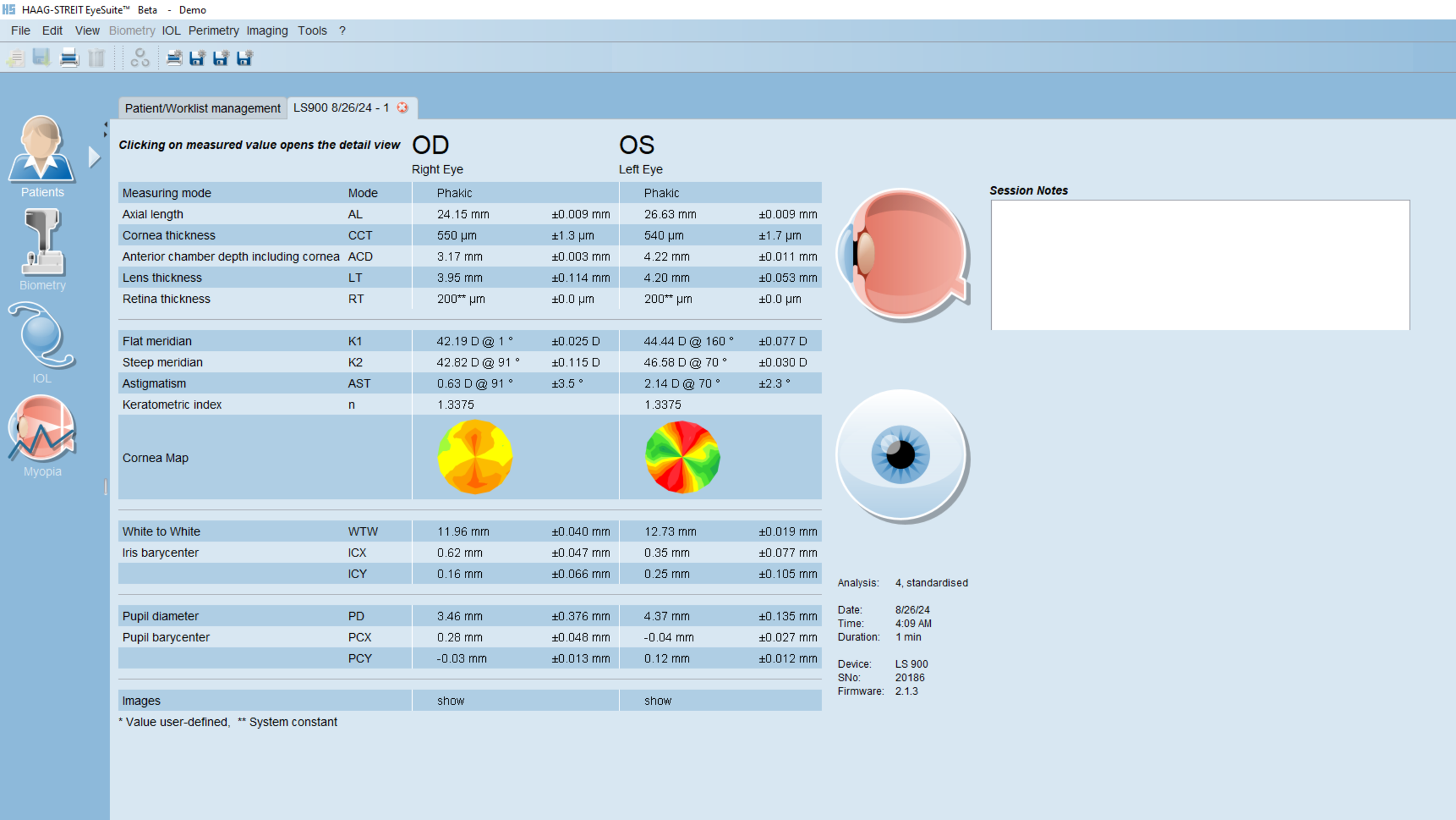Click the first save-with-settings icon
The width and height of the screenshot is (1456, 820).
tap(197, 57)
